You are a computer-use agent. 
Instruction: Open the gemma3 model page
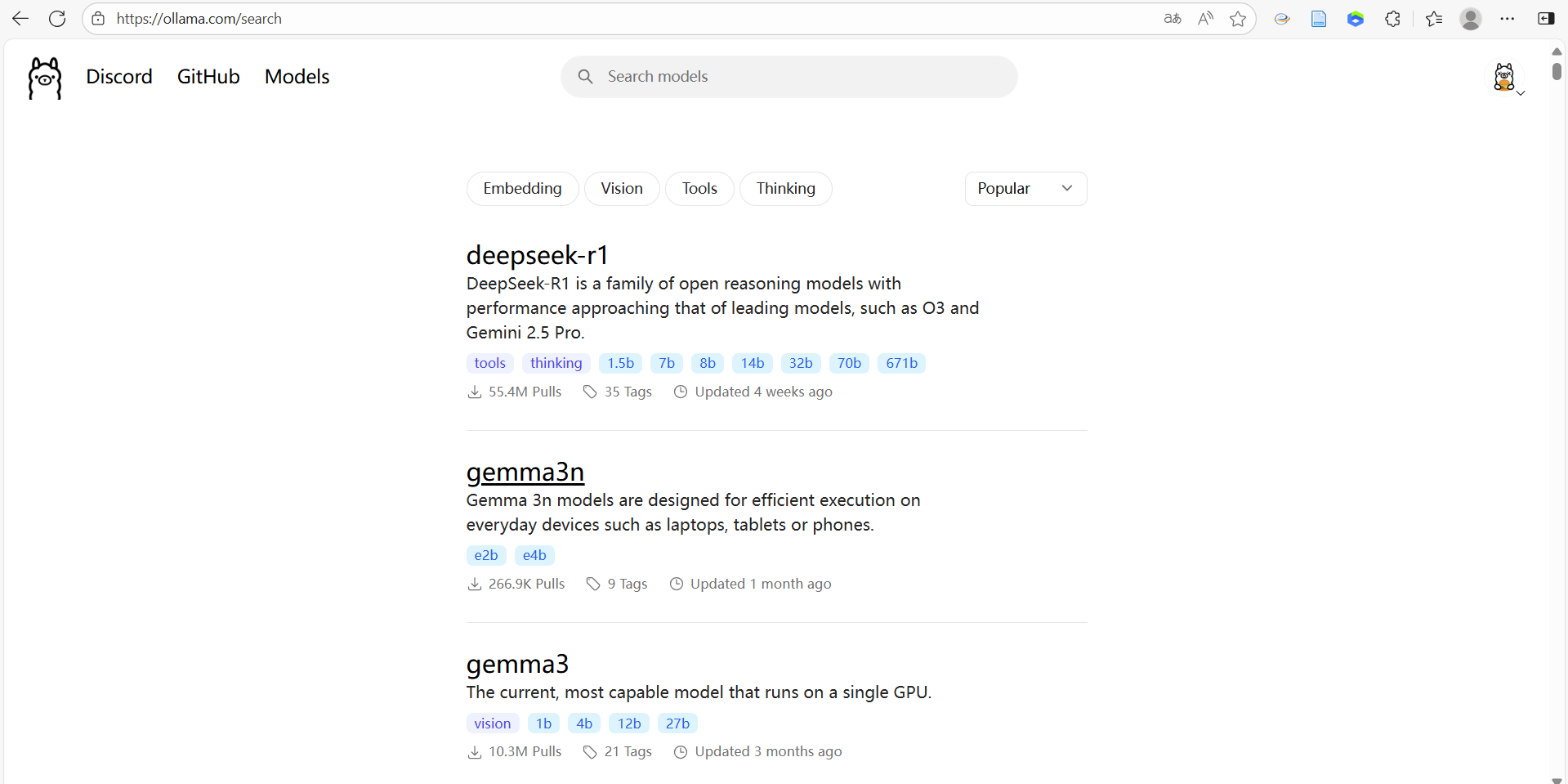517,665
